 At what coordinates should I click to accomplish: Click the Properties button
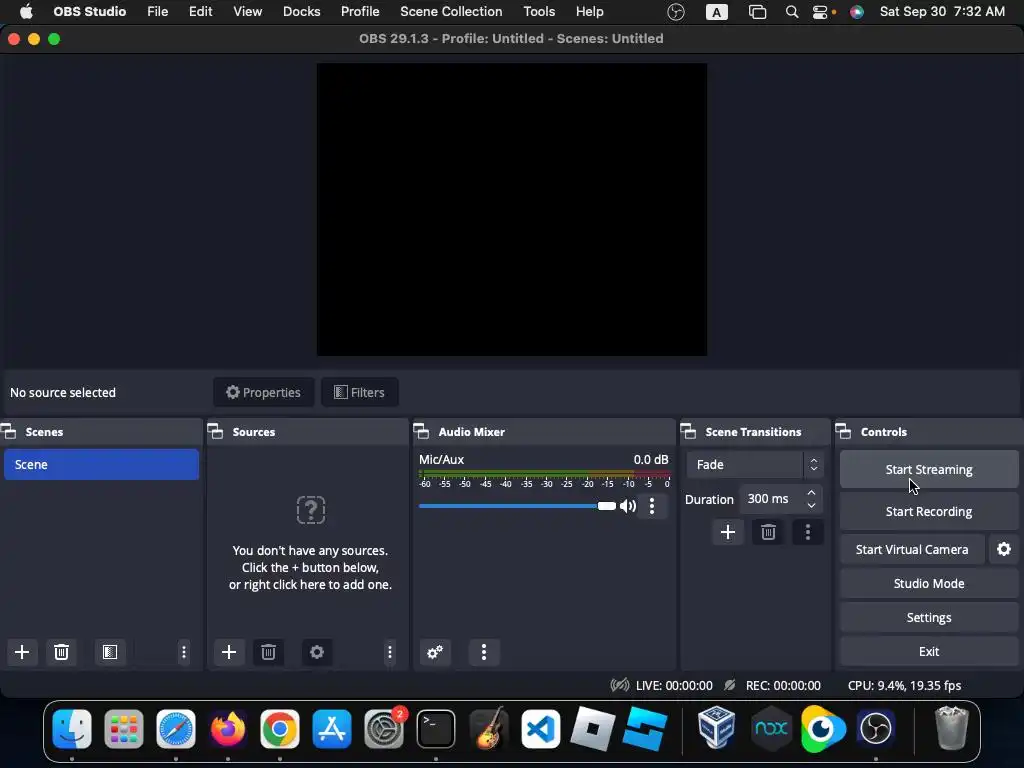263,392
